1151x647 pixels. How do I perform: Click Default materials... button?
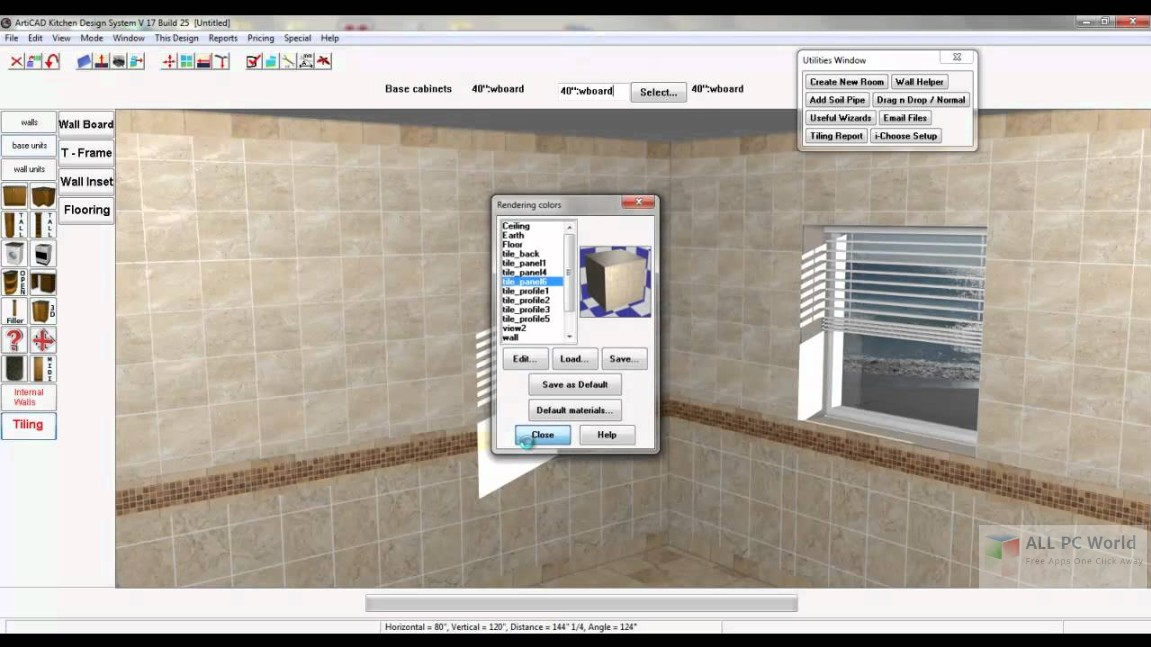click(x=575, y=411)
